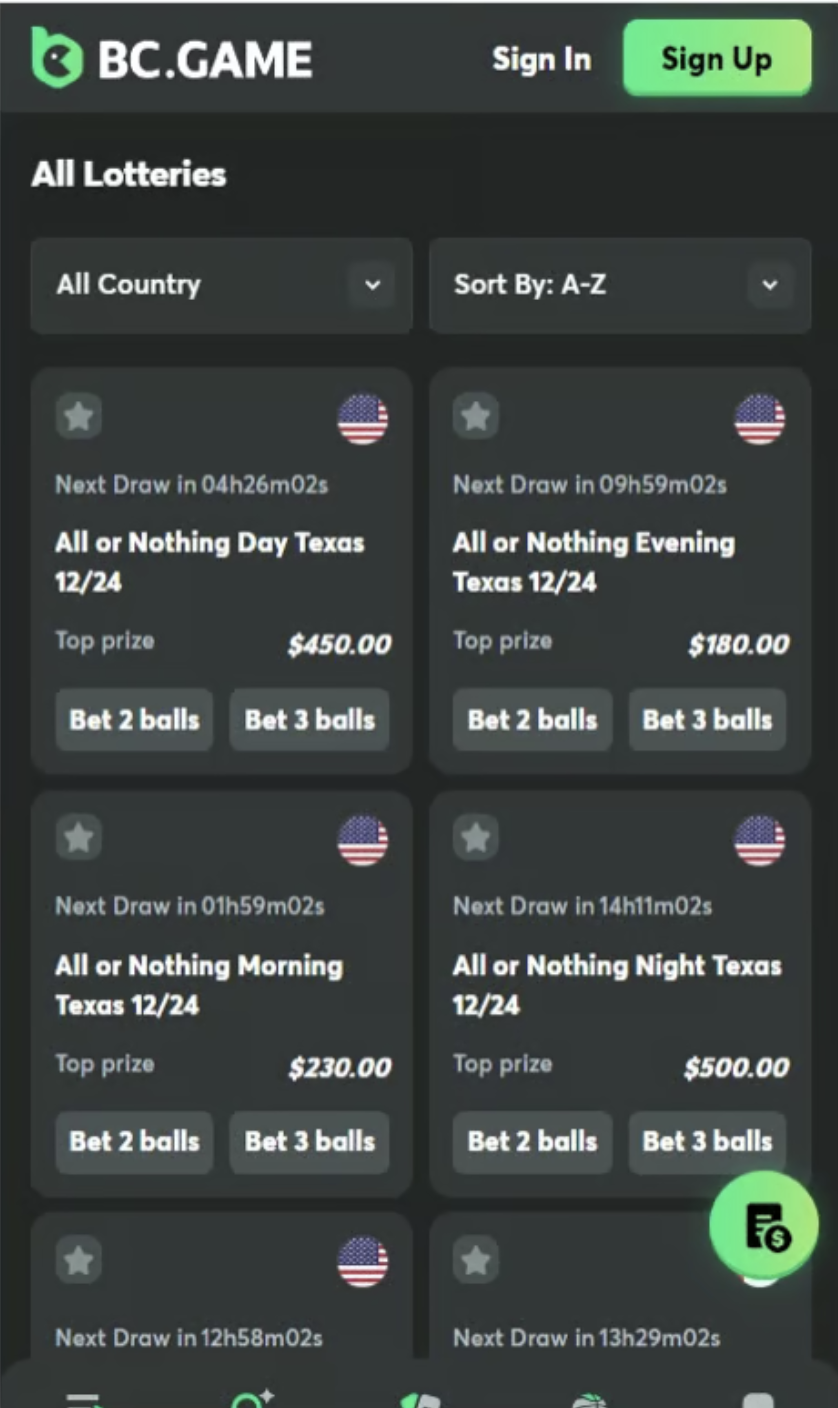The image size is (838, 1408).
Task: Click US flag on All or Nothing Evening Texas card
Action: point(760,419)
